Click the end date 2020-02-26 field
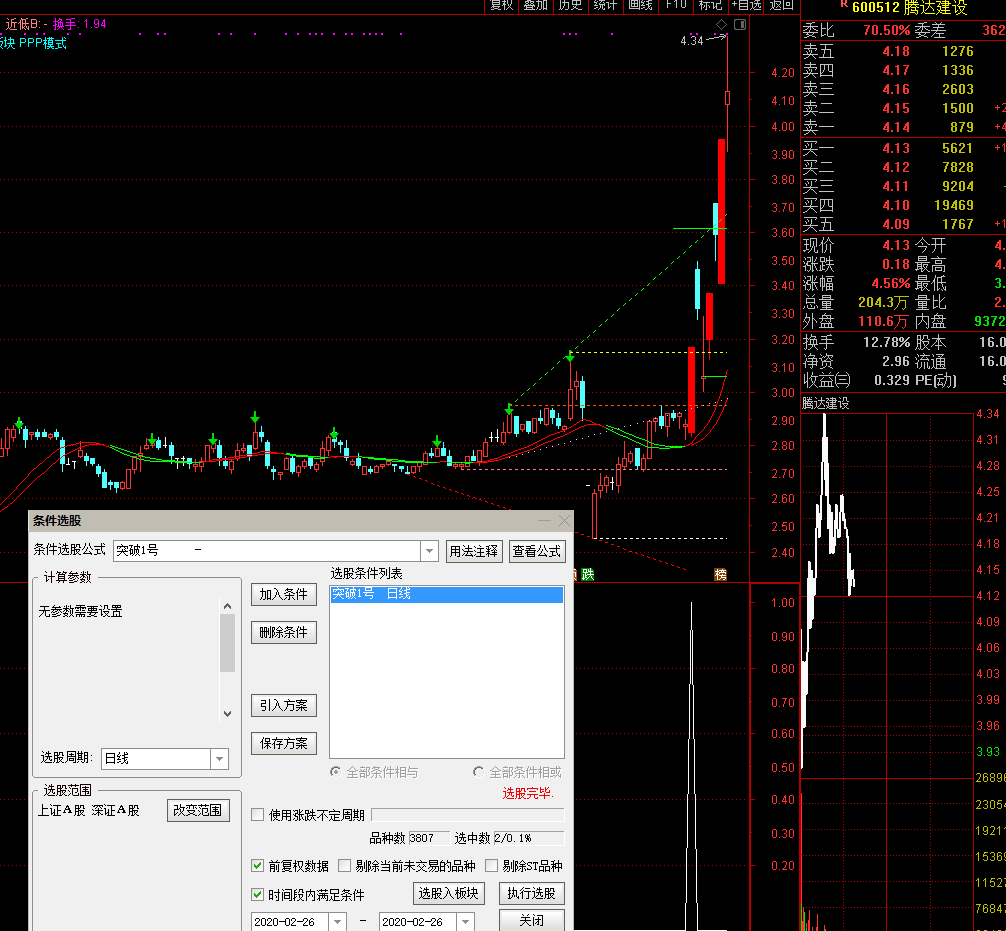The width and height of the screenshot is (1006, 931). pyautogui.click(x=418, y=922)
